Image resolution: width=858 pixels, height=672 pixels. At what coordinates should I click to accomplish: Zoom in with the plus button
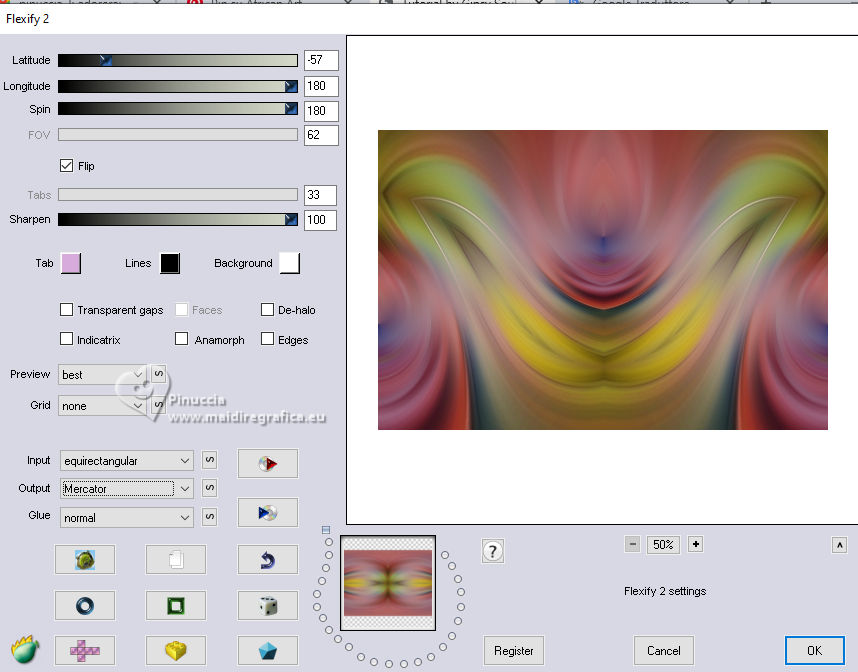tap(695, 544)
